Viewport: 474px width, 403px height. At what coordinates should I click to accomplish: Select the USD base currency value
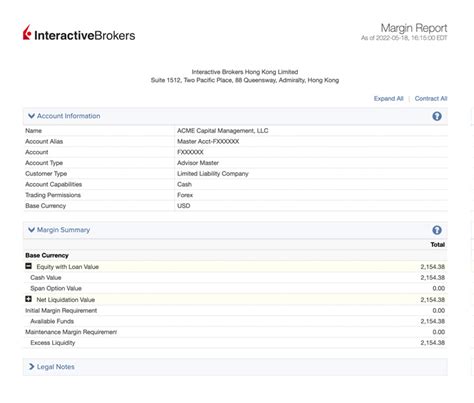point(184,206)
